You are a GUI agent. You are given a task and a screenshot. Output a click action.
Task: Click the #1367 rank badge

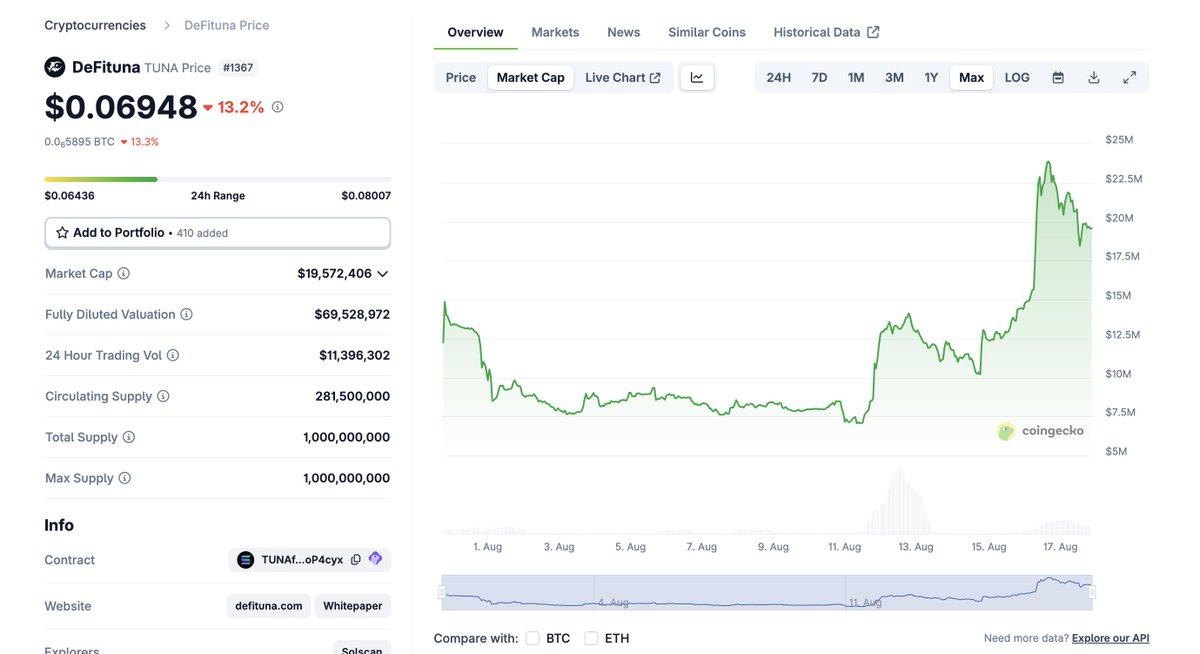238,67
